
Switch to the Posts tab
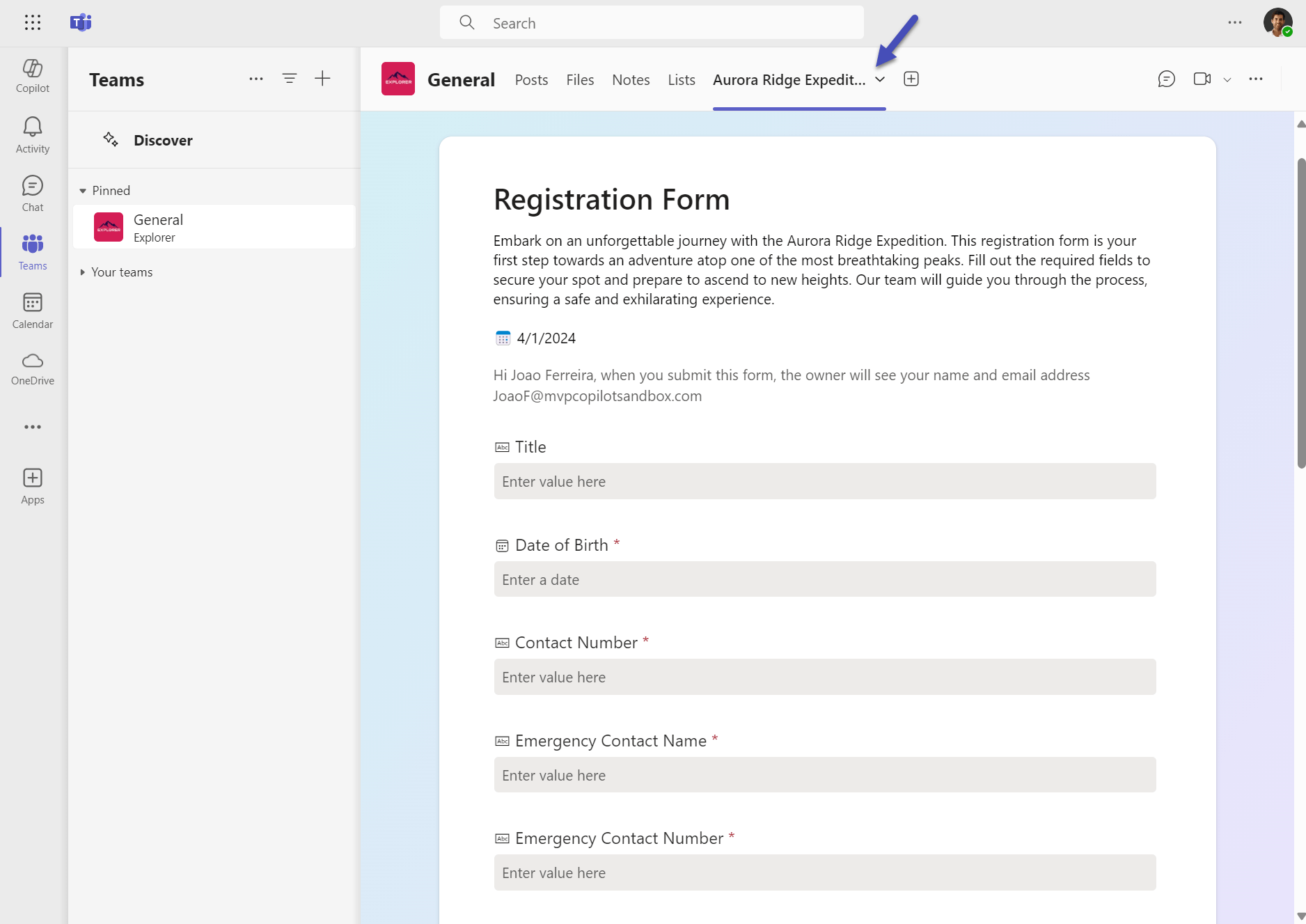531,79
